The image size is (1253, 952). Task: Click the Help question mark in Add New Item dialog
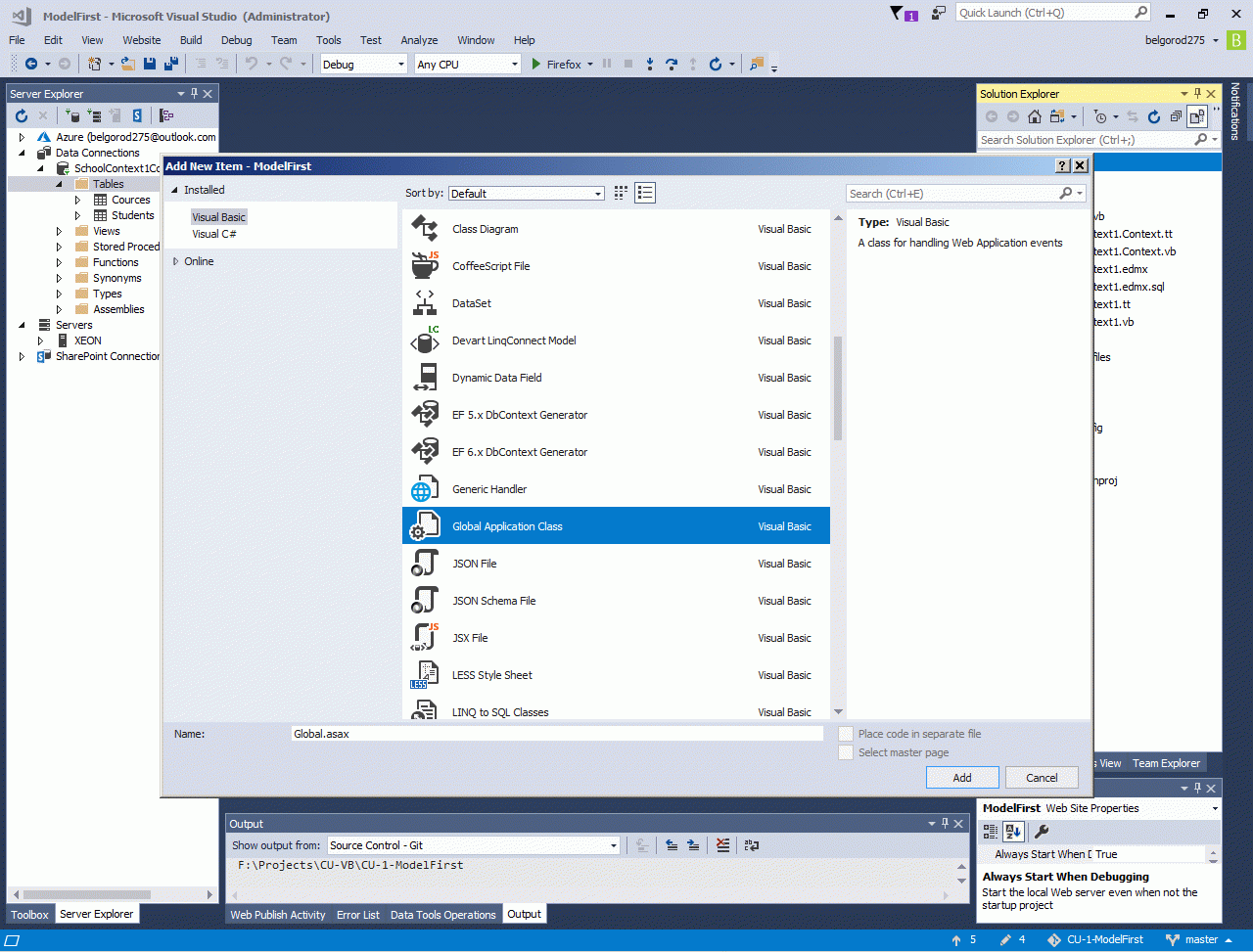1063,165
